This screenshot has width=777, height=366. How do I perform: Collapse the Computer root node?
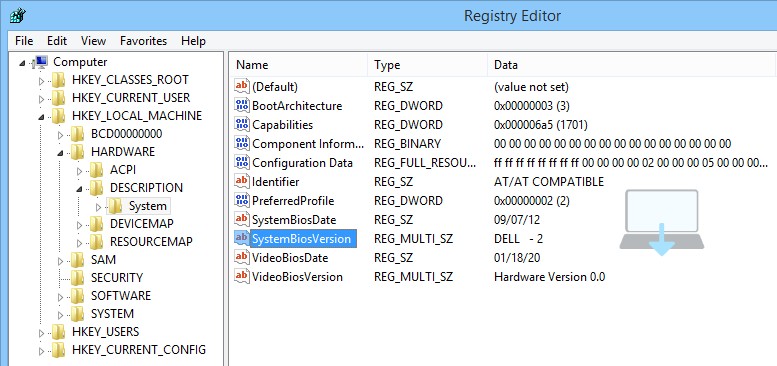22,63
